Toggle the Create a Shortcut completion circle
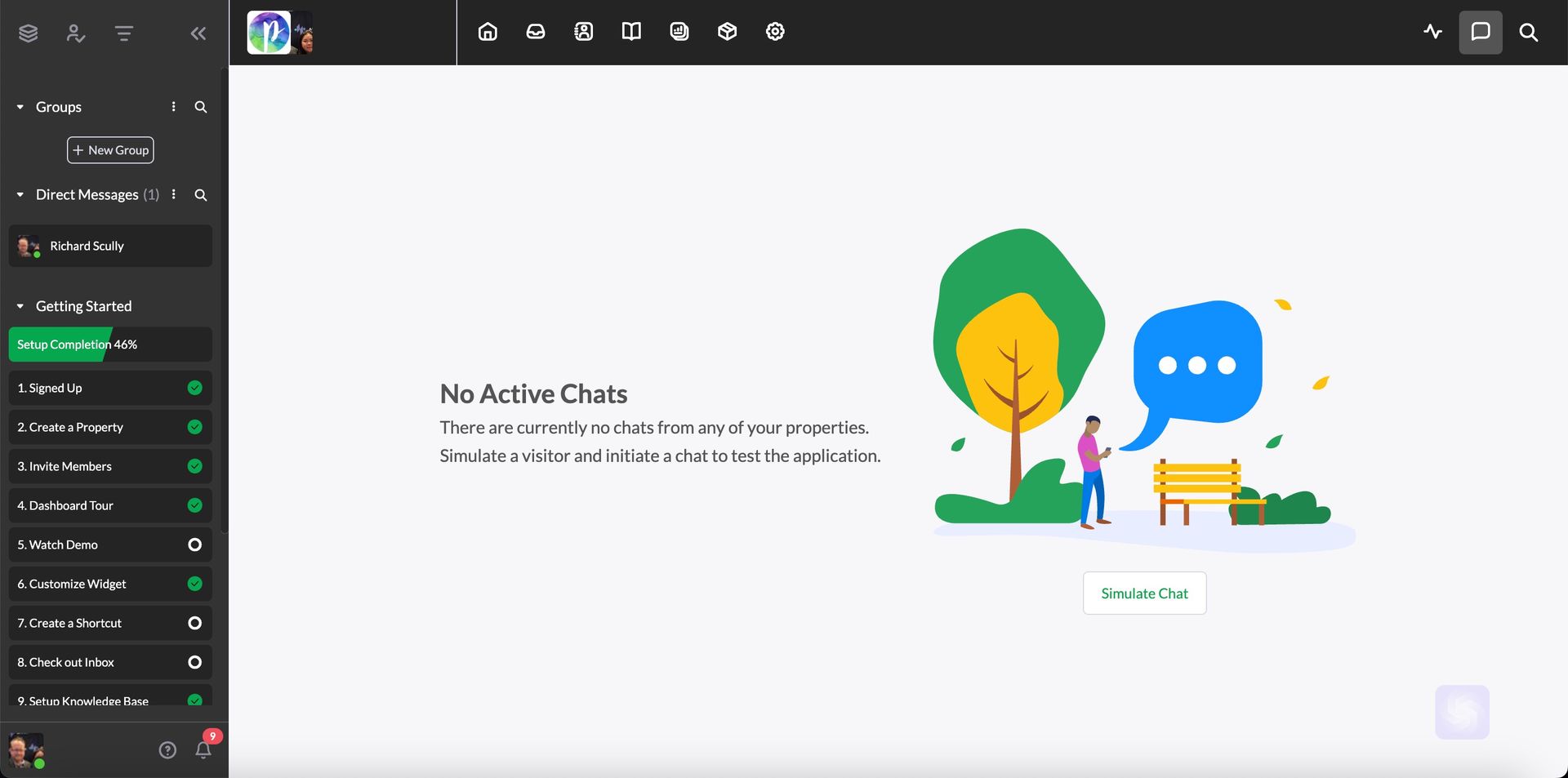This screenshot has width=1568, height=778. pyautogui.click(x=195, y=623)
